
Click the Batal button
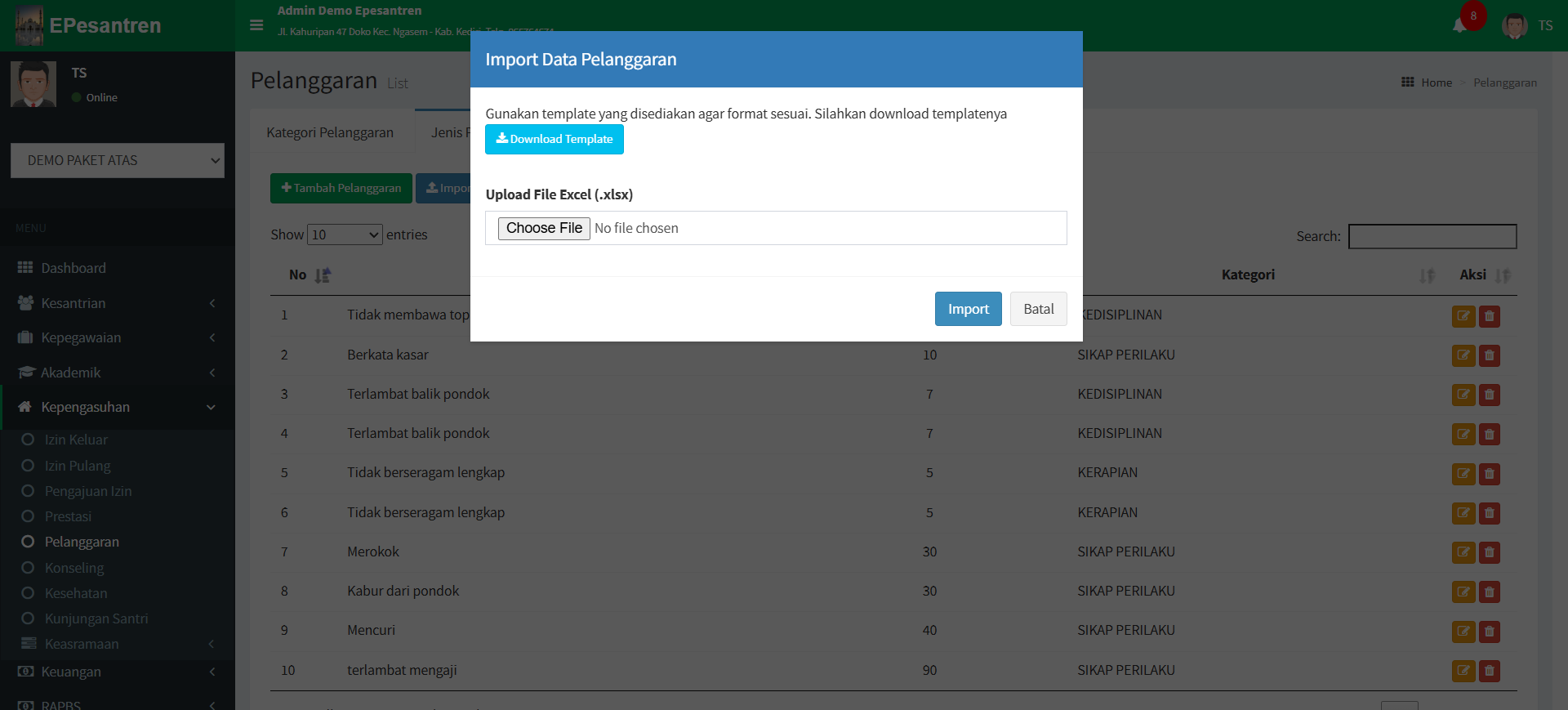coord(1038,309)
